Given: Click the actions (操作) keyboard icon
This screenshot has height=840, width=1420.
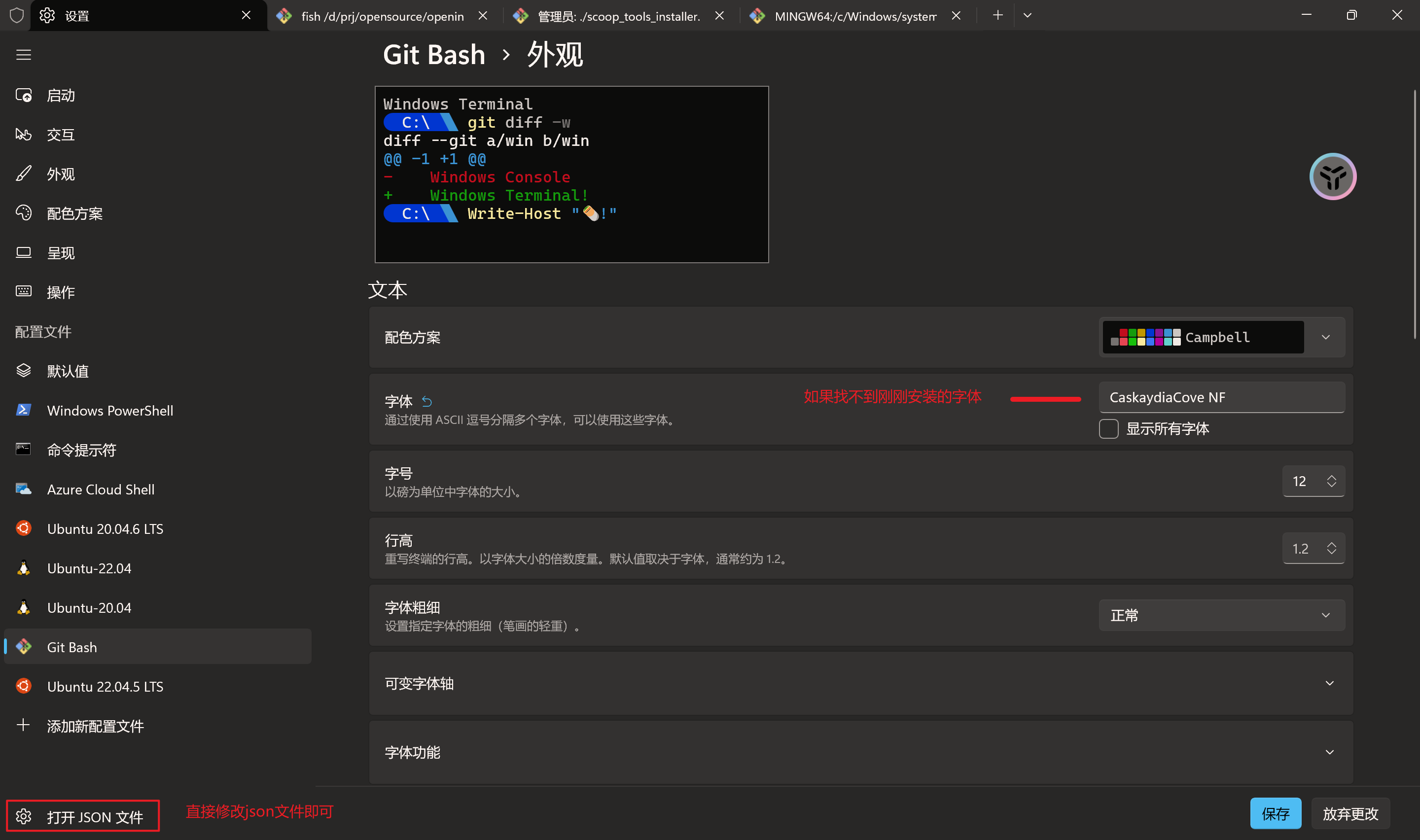Looking at the screenshot, I should click(23, 291).
